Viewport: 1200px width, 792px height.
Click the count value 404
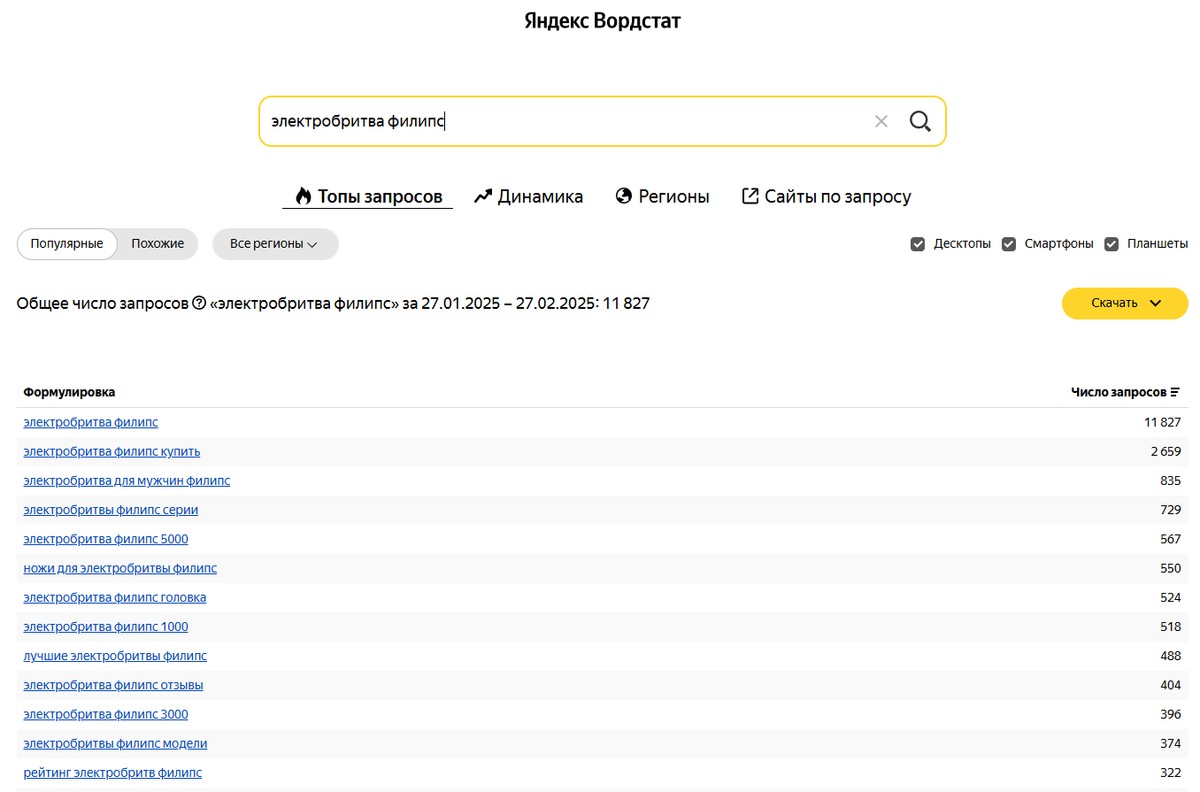(x=1170, y=685)
